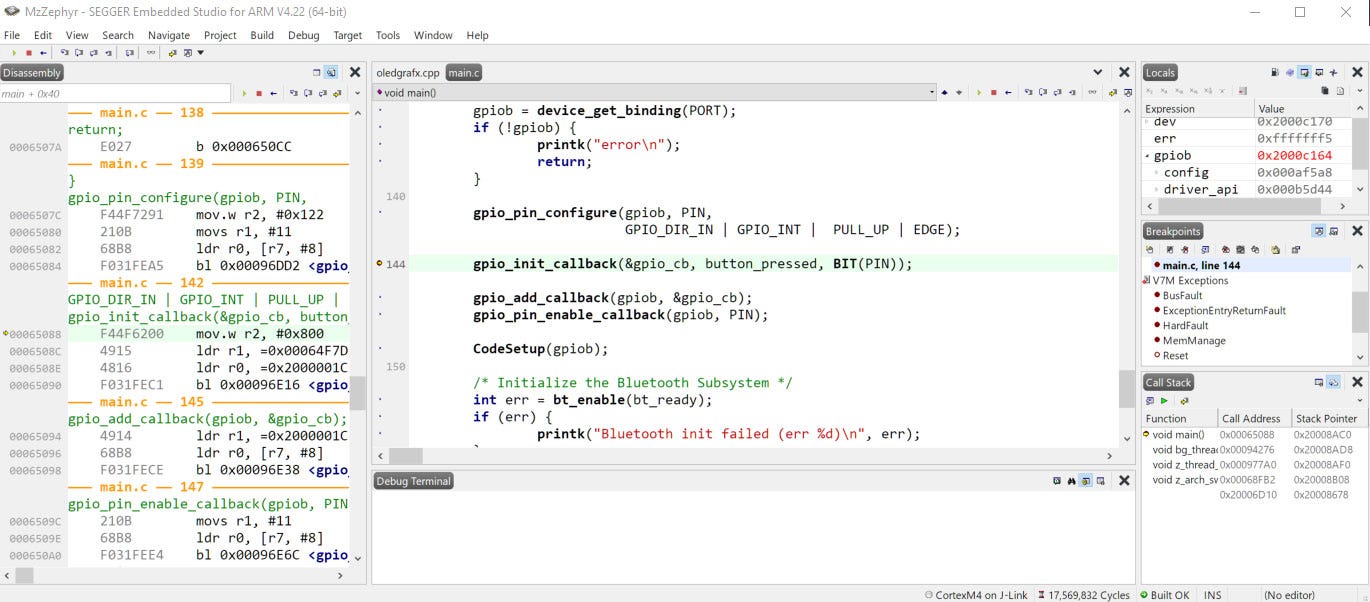Click the binoculars icon in Debug Terminal
Image resolution: width=1370 pixels, height=602 pixels.
tap(1071, 481)
